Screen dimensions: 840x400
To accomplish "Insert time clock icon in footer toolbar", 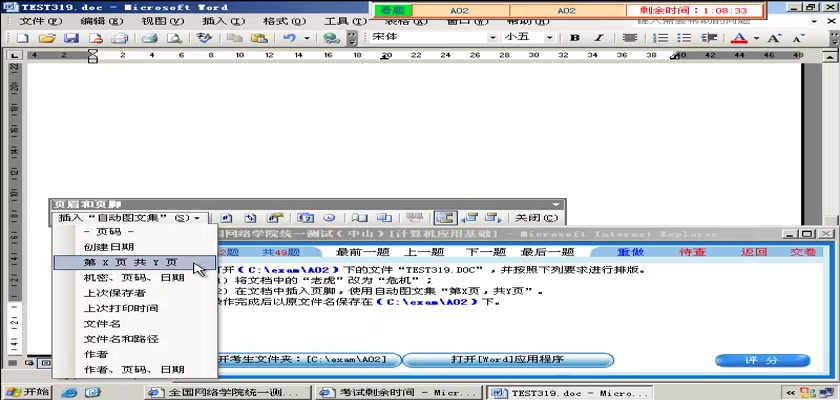I will click(329, 218).
